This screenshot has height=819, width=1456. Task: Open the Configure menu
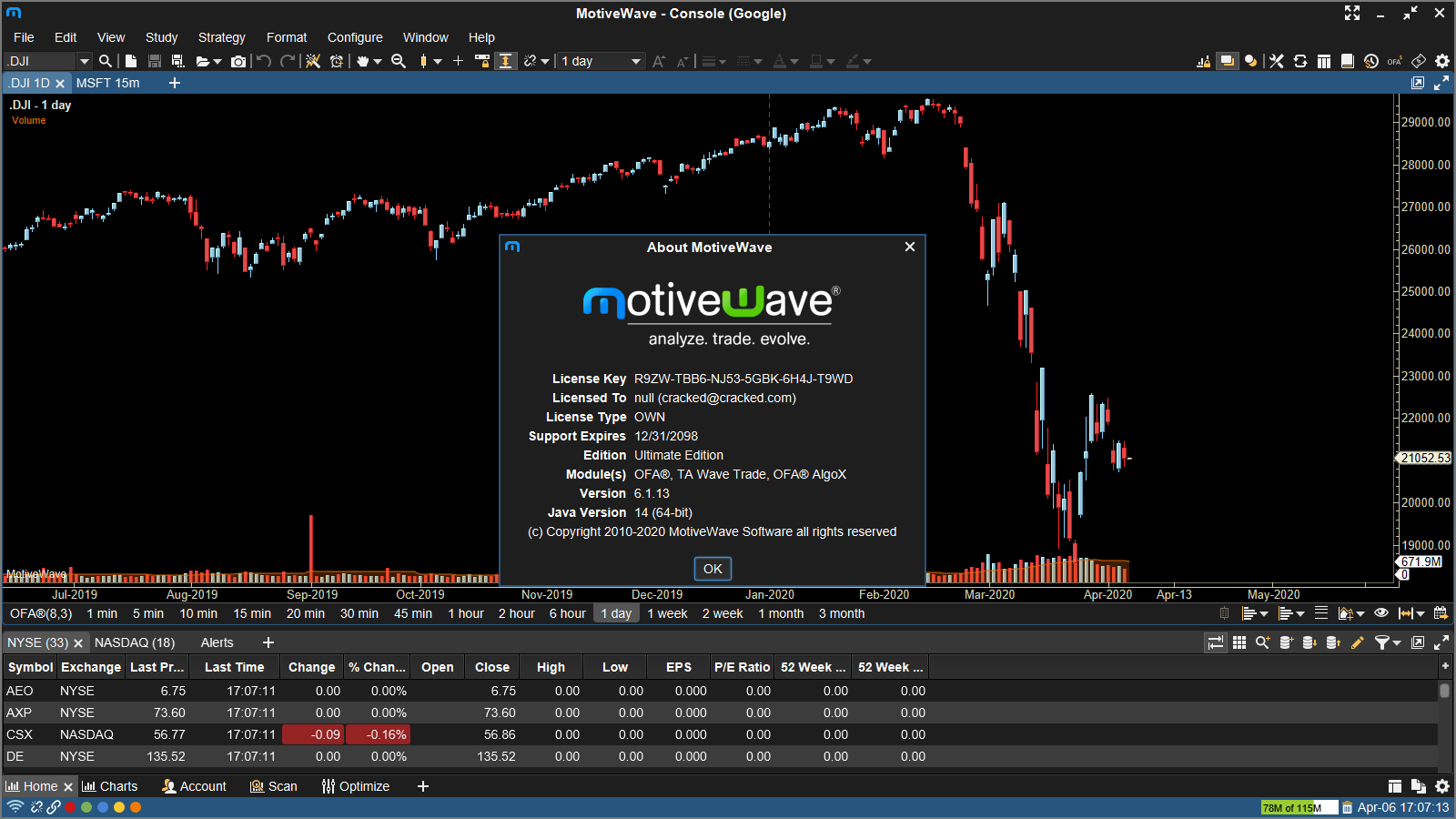[x=355, y=37]
